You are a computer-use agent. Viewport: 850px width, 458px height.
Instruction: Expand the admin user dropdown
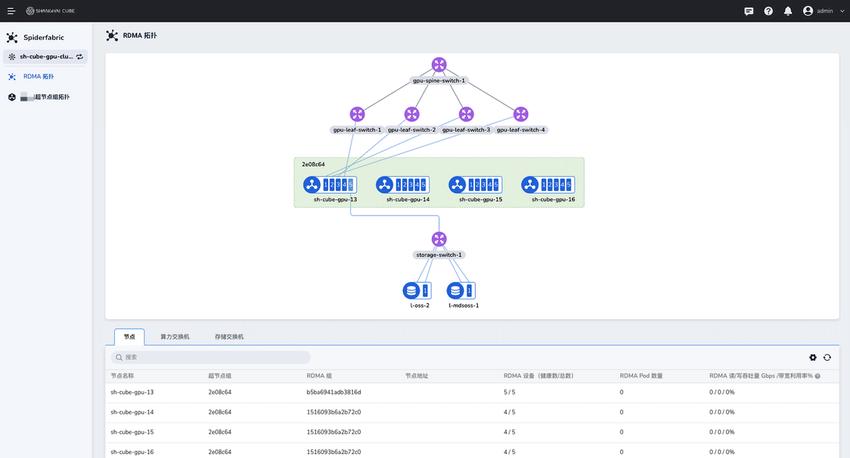822,11
